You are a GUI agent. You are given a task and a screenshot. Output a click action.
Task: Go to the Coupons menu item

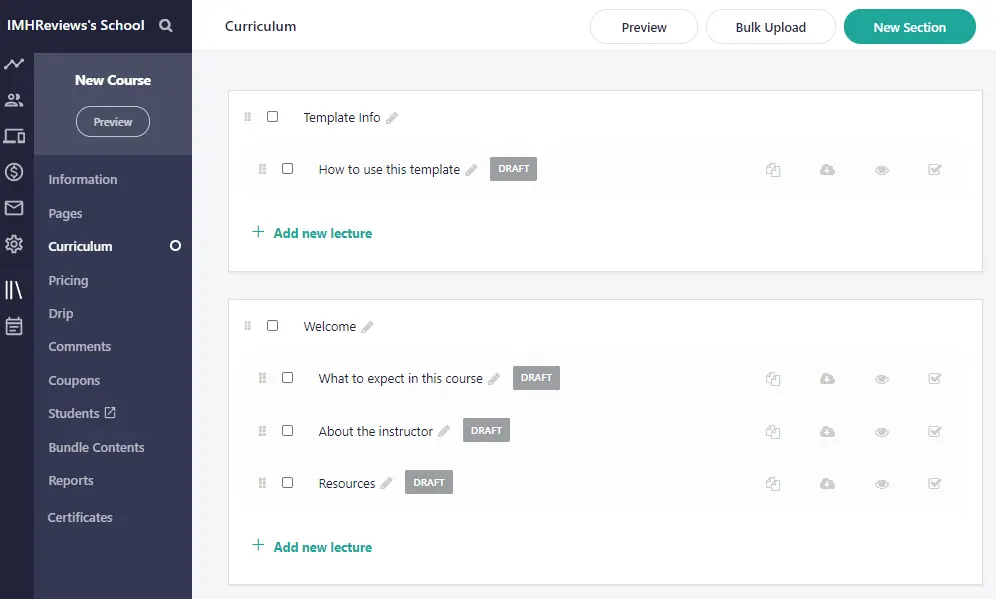pyautogui.click(x=74, y=380)
